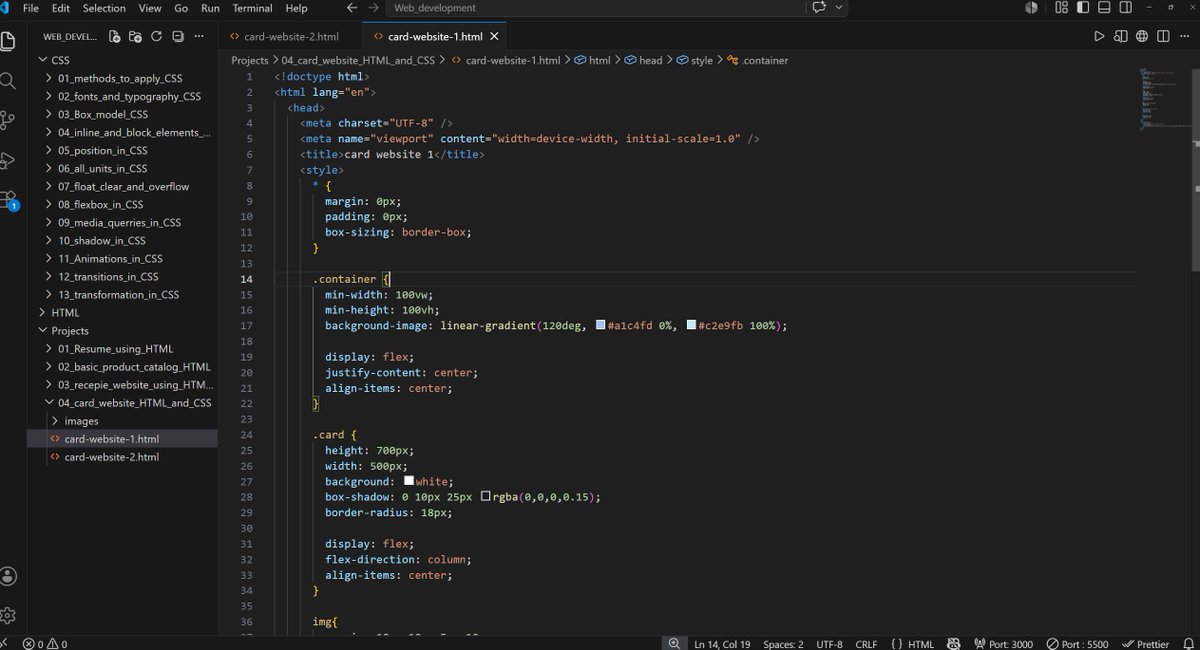The image size is (1200, 650).
Task: Click Ln 14, Col 19 in status bar
Action: 722,644
